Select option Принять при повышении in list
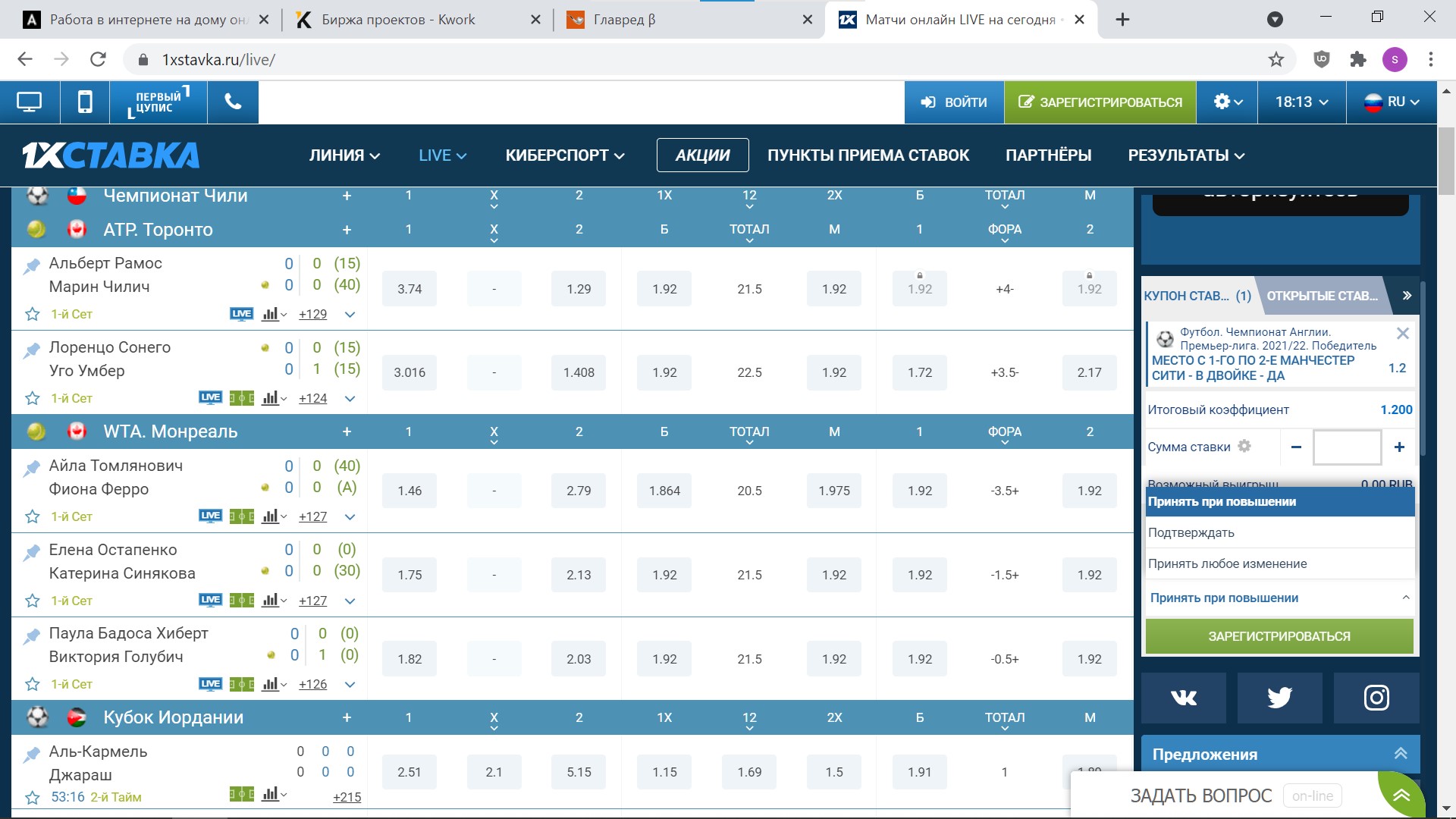The image size is (1456, 819). click(1279, 501)
